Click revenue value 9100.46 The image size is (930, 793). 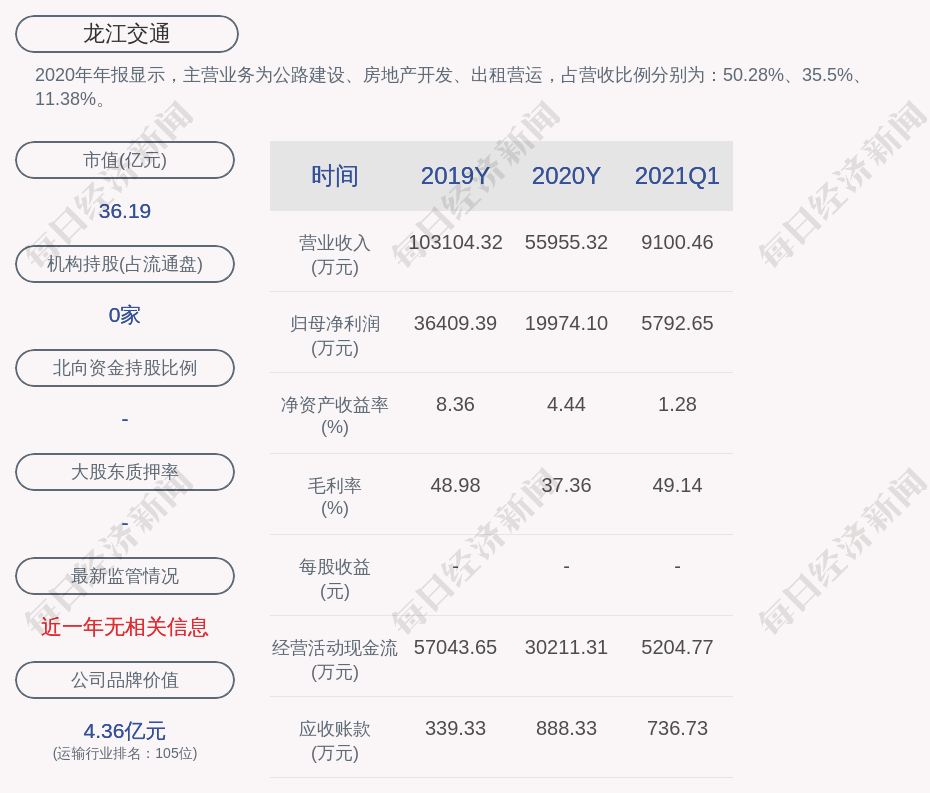point(677,243)
